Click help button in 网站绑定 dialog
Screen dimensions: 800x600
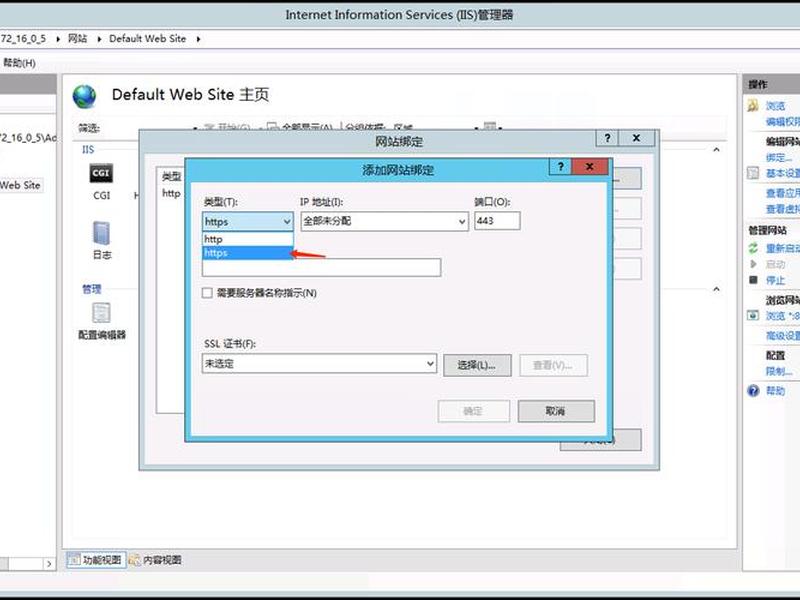[607, 138]
